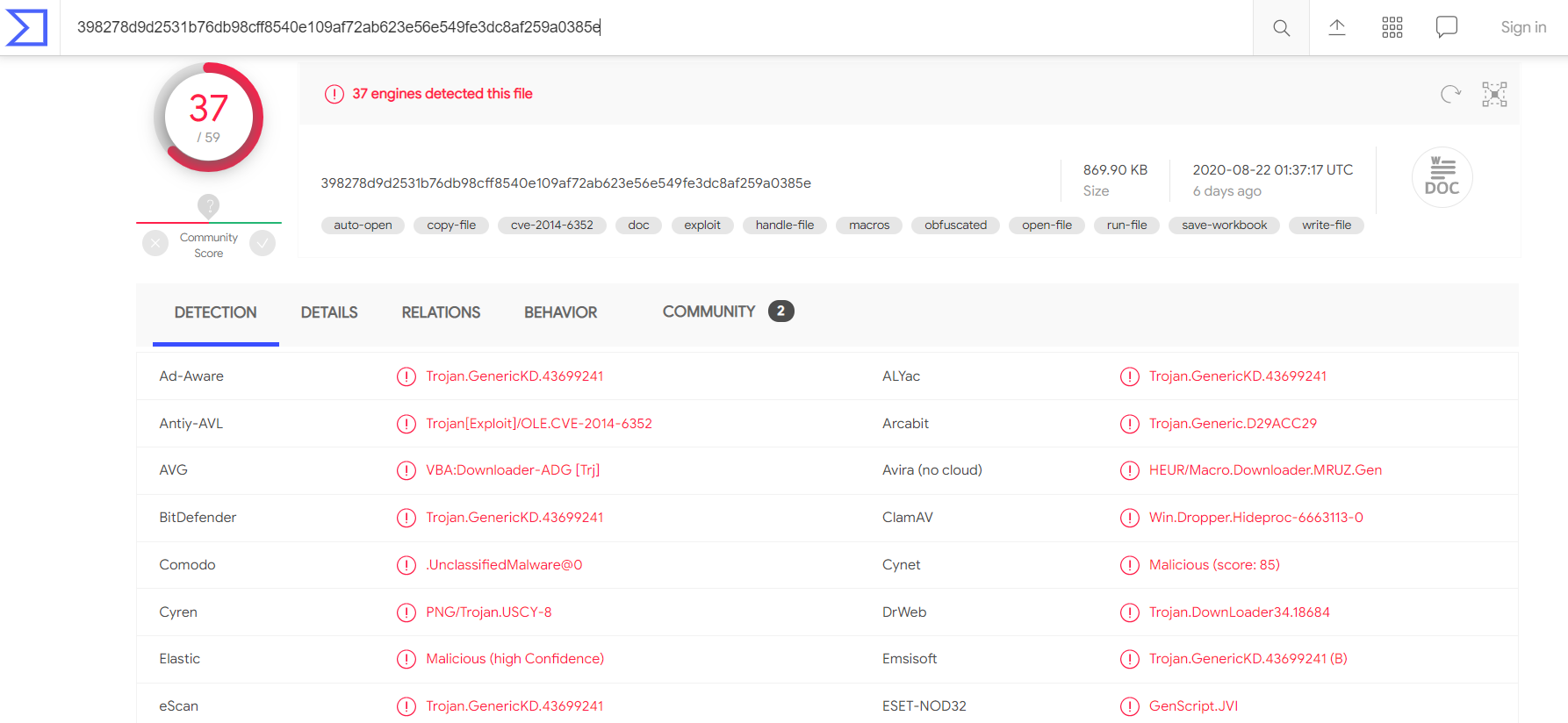
Task: Click the ClamAV alert icon
Action: pyautogui.click(x=1130, y=518)
